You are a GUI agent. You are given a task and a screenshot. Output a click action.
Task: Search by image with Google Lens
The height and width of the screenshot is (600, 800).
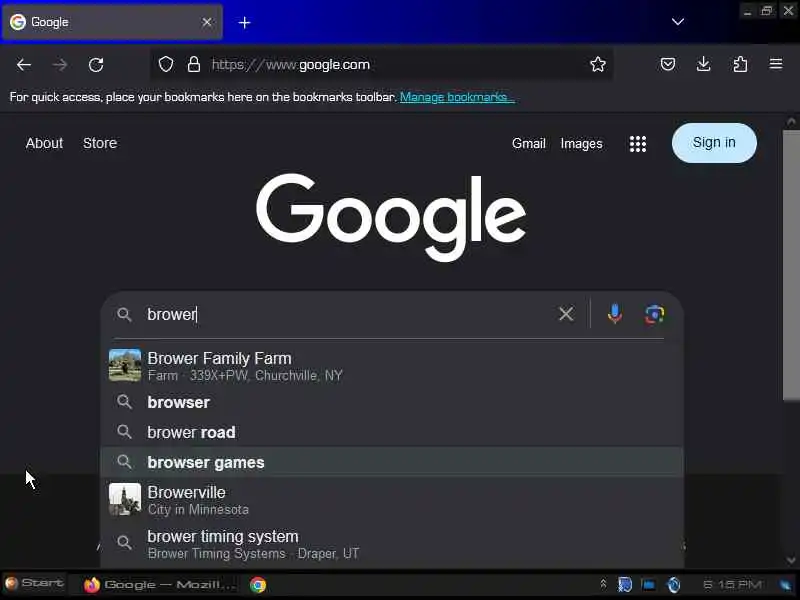(x=654, y=314)
